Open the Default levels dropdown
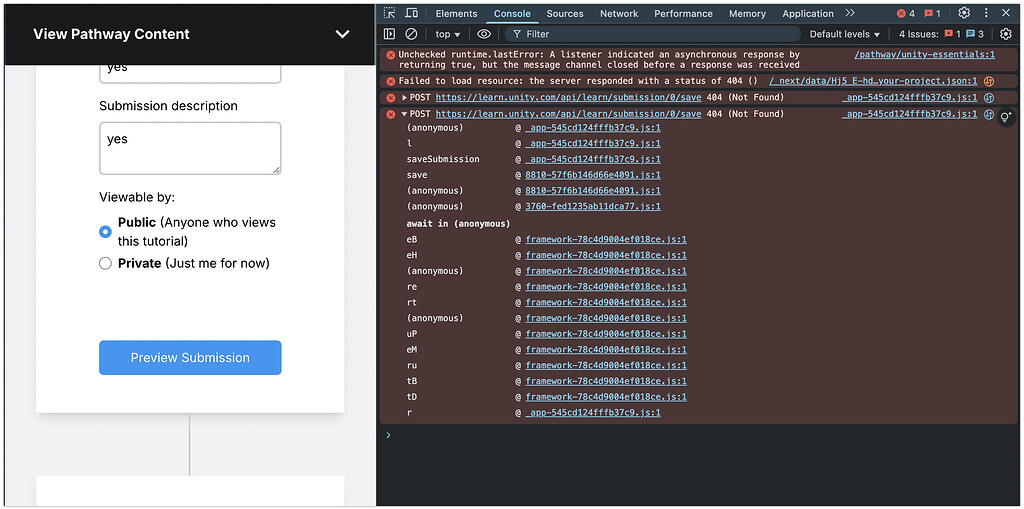This screenshot has height=509, width=1024. (844, 34)
